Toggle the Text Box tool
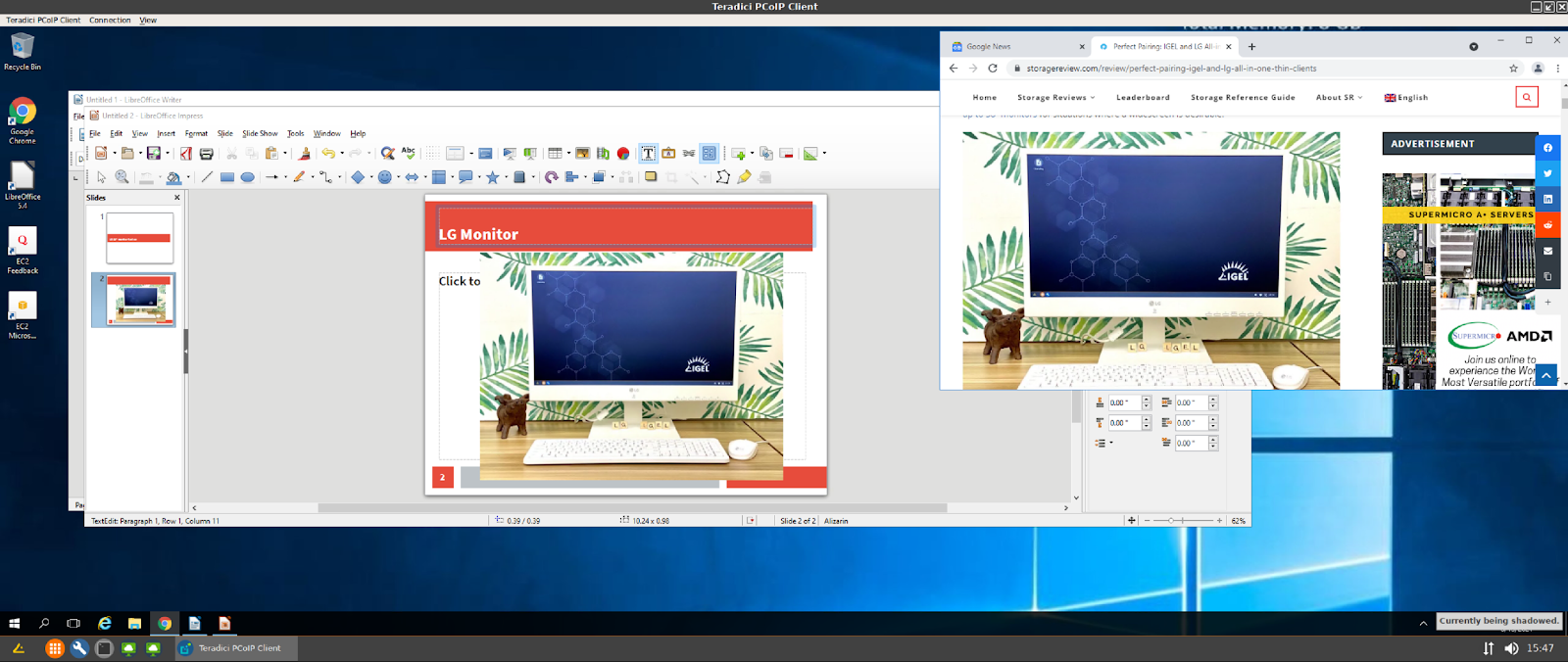 648,153
